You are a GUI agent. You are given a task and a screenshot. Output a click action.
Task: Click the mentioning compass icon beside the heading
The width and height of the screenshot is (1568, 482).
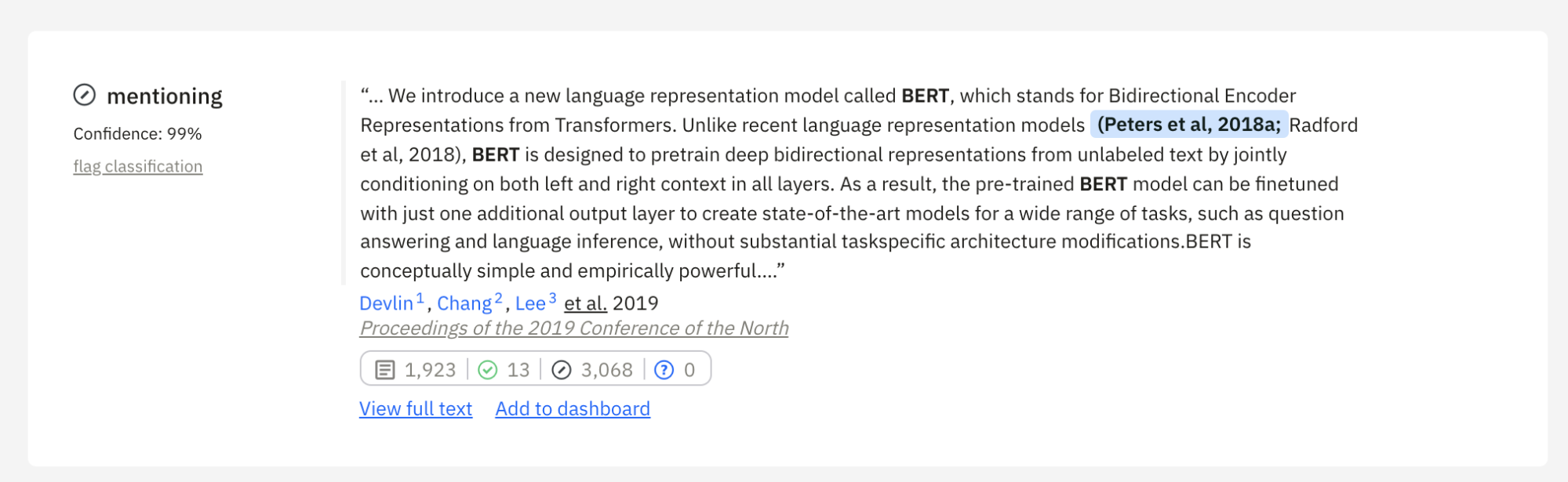click(x=84, y=96)
